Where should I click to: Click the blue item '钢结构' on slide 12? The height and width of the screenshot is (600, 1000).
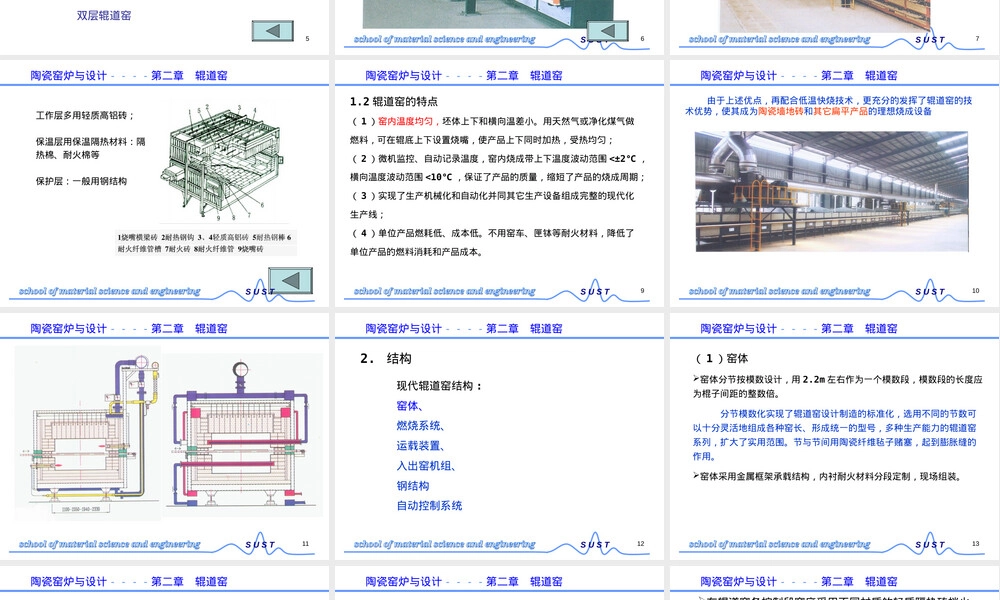(413, 485)
